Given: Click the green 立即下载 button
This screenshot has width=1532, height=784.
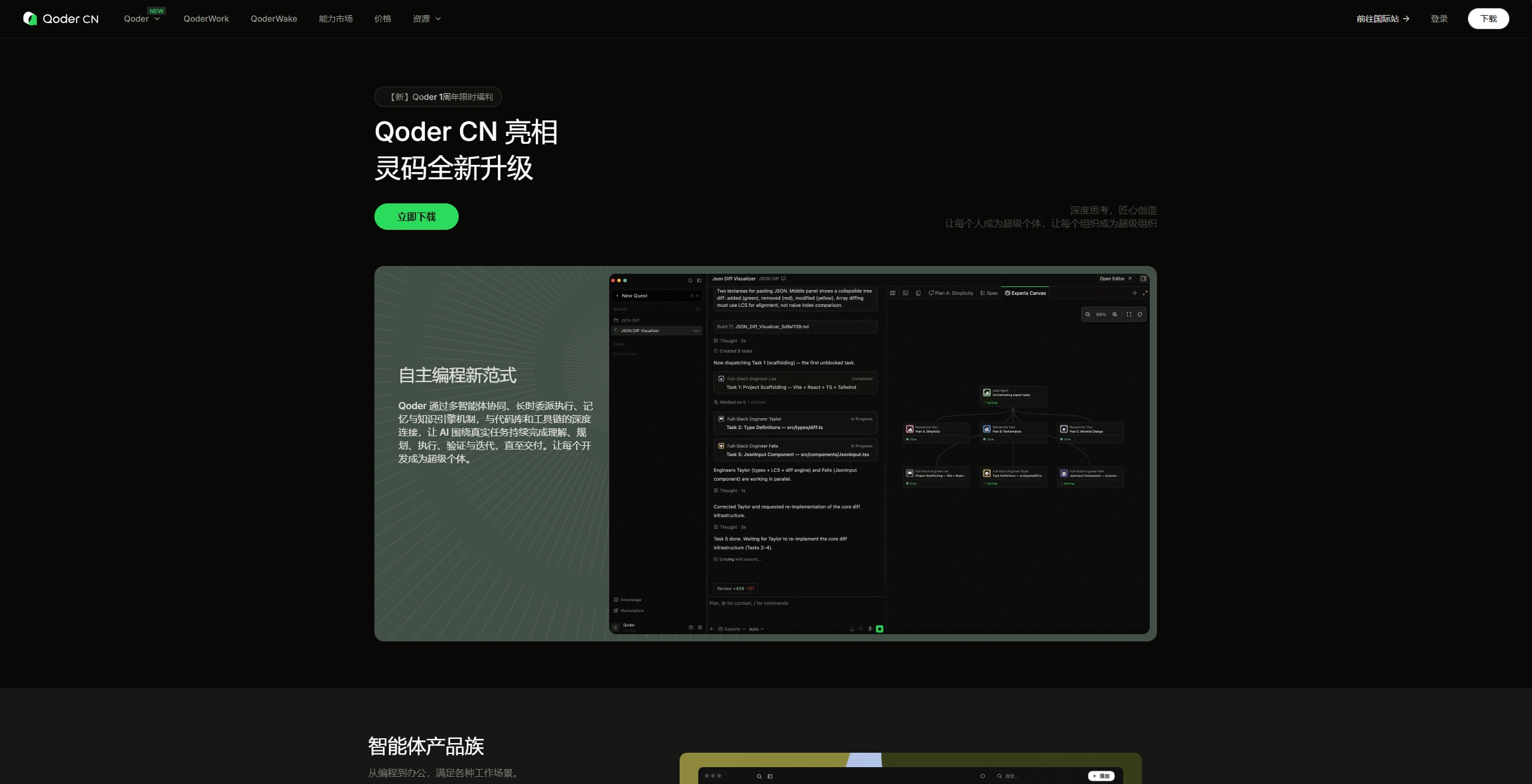Looking at the screenshot, I should 417,217.
